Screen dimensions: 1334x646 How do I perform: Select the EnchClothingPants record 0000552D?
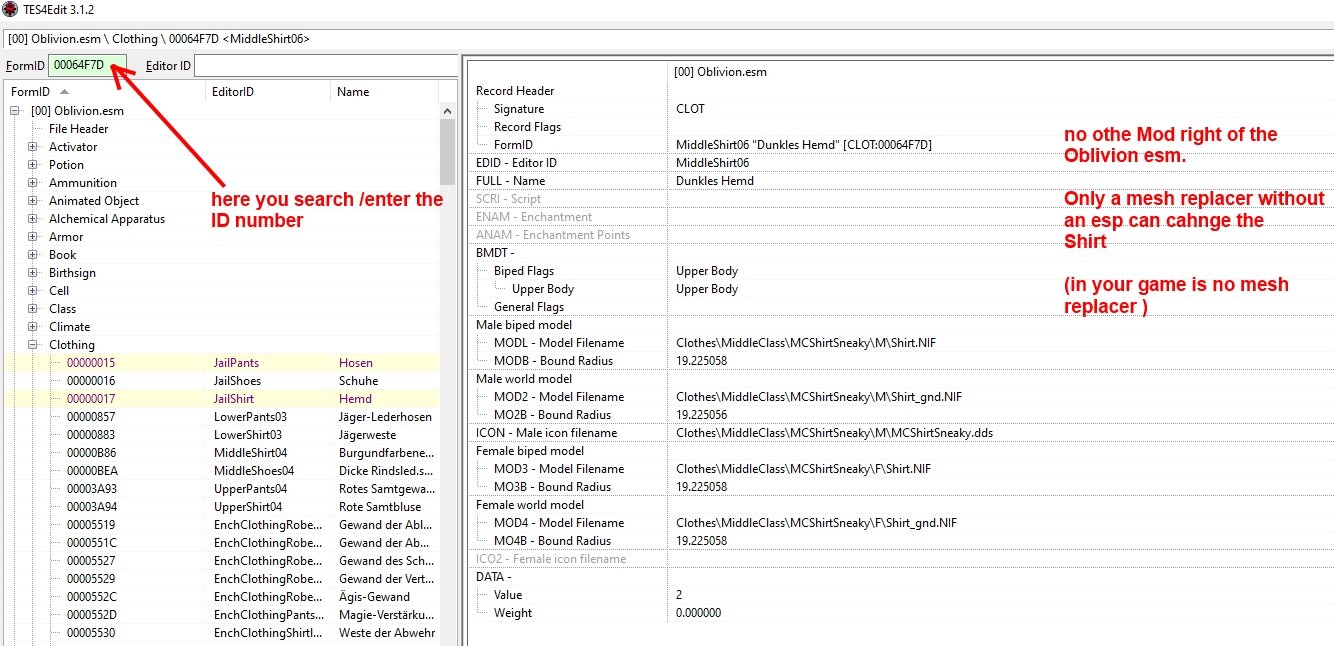[x=222, y=615]
